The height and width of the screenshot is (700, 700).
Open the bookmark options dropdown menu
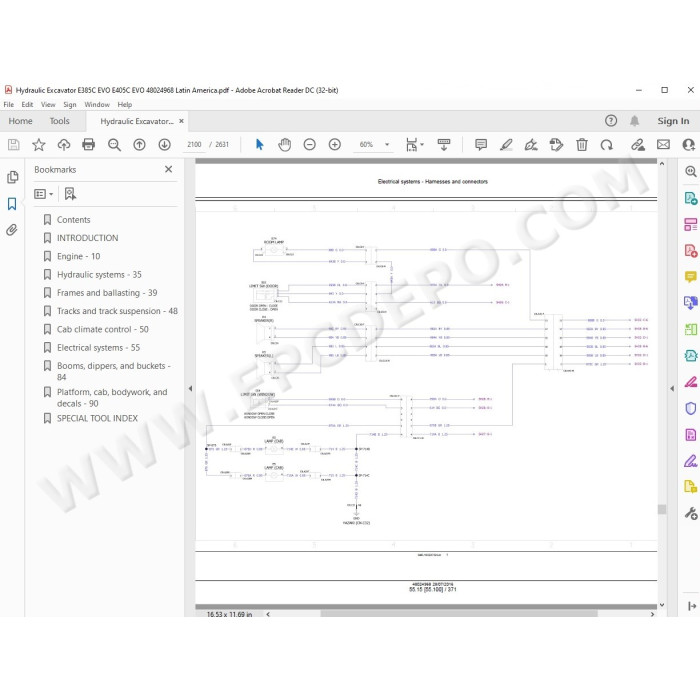click(x=44, y=194)
